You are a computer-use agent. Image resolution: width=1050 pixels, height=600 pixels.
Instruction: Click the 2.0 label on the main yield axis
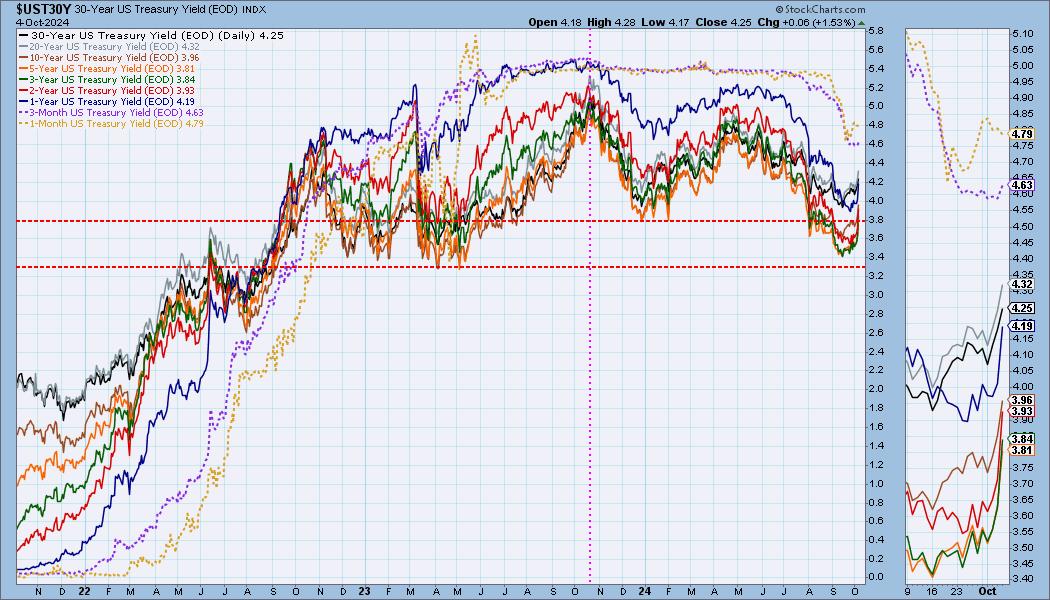click(875, 388)
